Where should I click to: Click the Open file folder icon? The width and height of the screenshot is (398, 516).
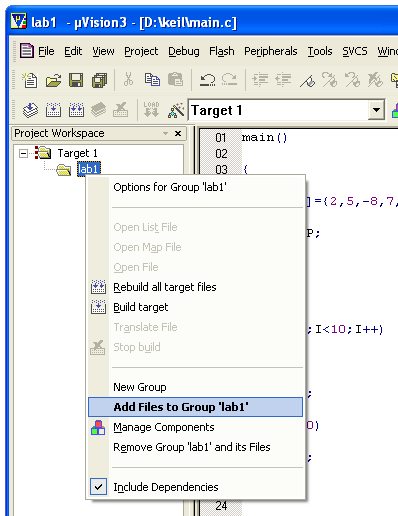coord(53,80)
